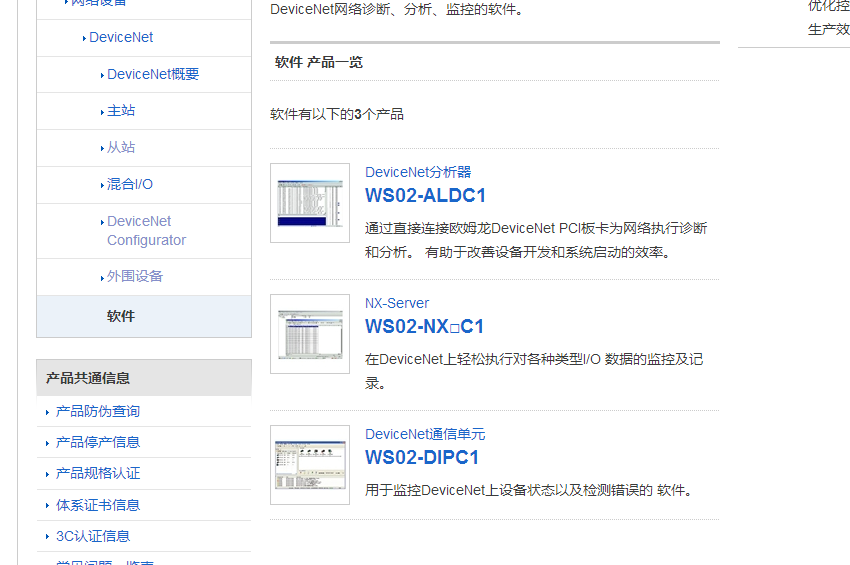This screenshot has width=850, height=565.
Task: Click the WS02-NX□C1 product title link
Action: 424,326
